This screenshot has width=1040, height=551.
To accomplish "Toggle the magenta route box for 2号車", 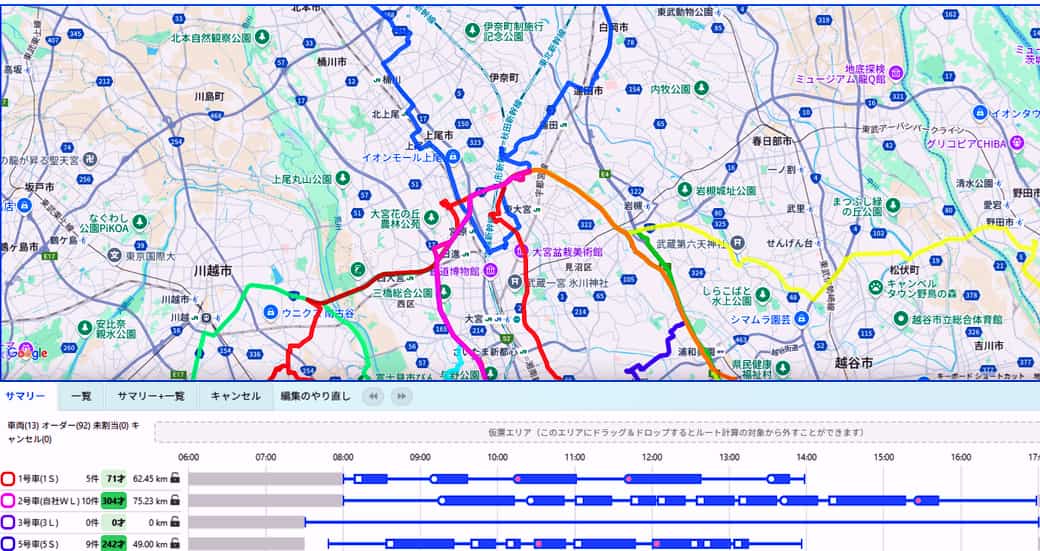I will (x=8, y=501).
